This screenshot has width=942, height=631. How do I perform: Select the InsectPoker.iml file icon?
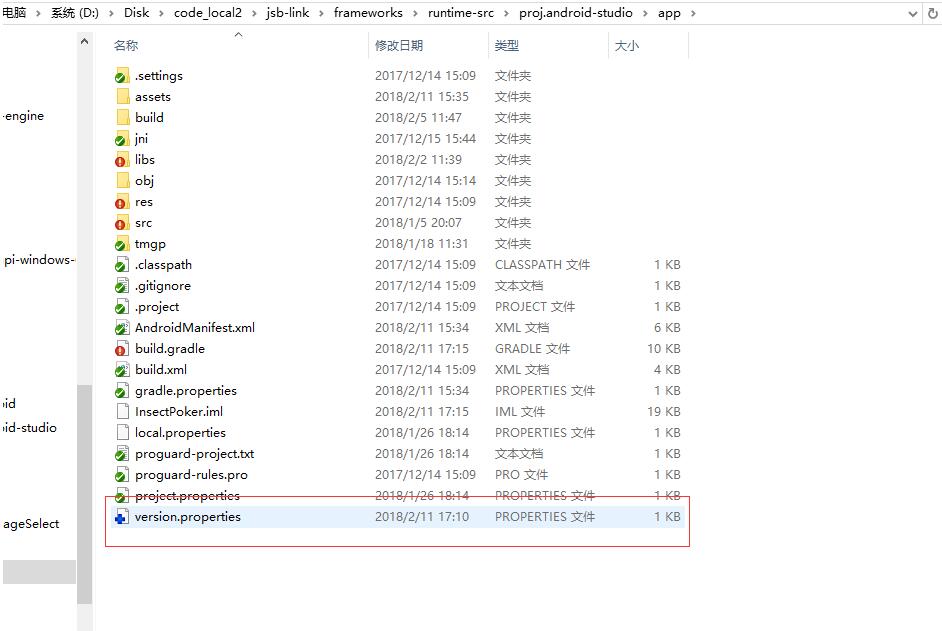click(121, 411)
